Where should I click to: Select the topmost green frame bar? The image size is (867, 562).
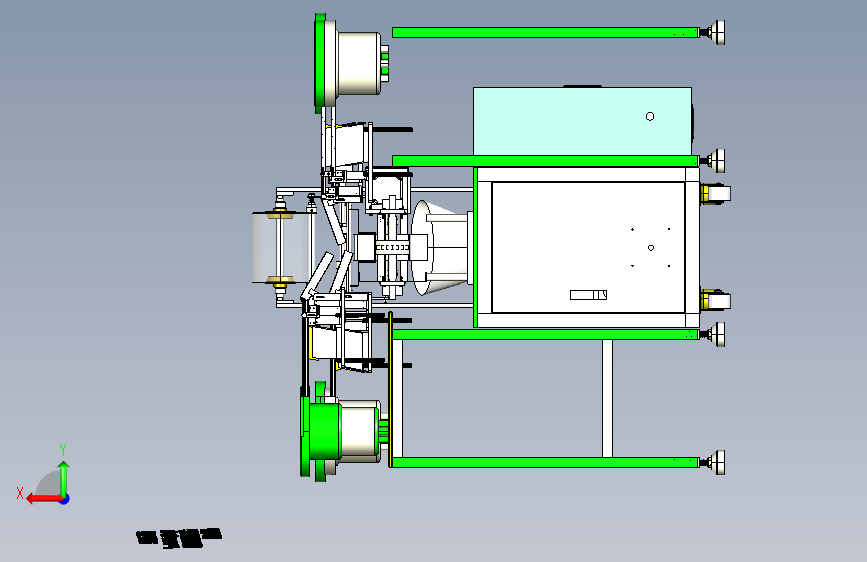(x=545, y=33)
